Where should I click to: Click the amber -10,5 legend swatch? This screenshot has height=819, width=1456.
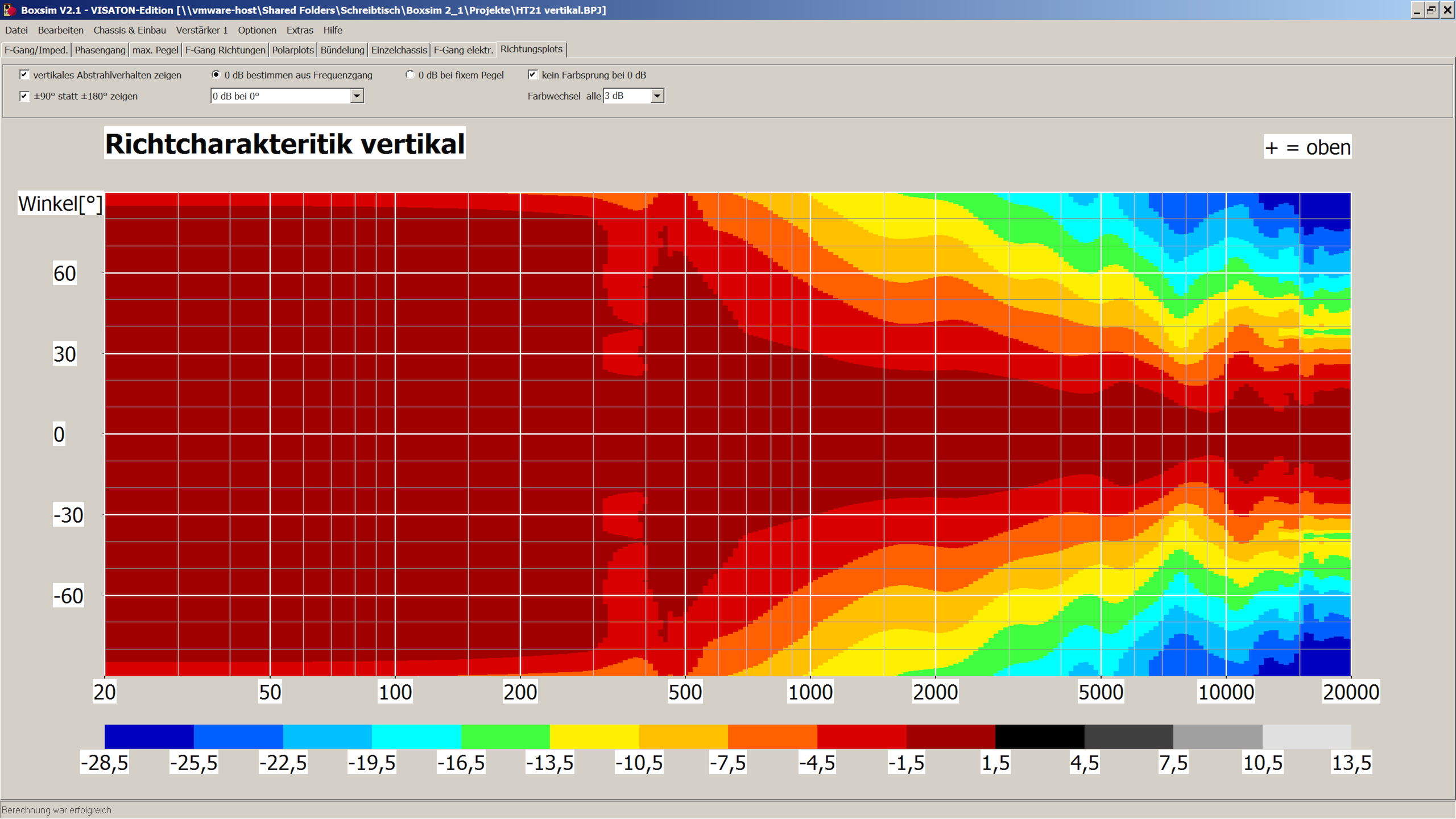[684, 737]
